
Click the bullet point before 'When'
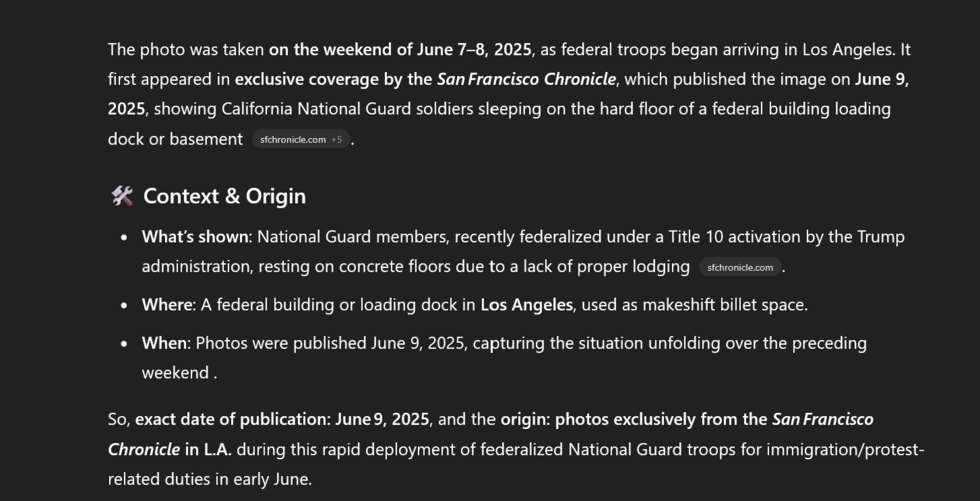(x=124, y=344)
